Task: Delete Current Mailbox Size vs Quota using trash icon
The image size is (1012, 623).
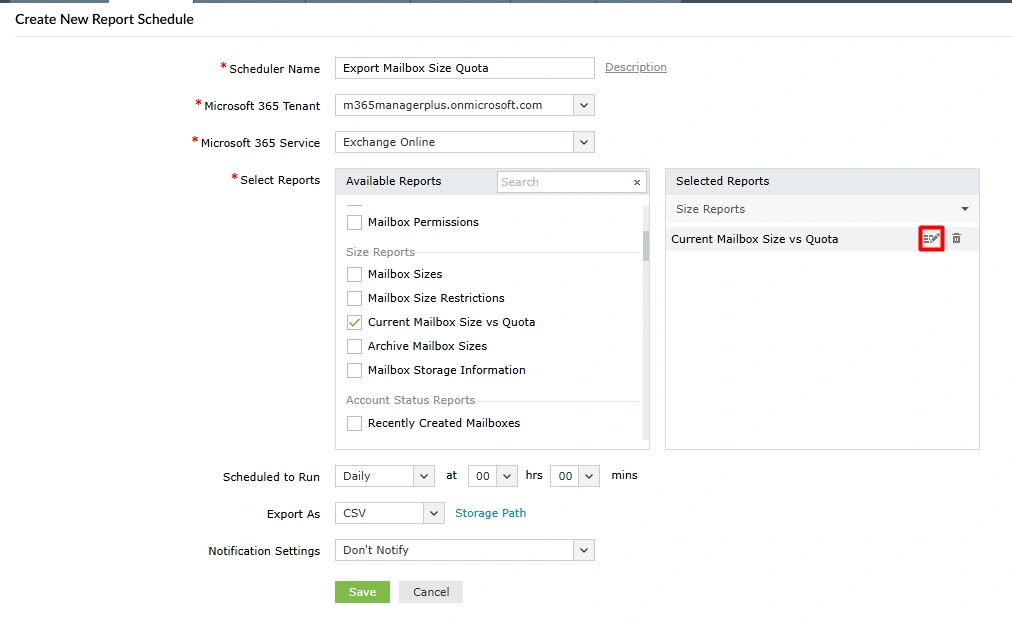Action: 957,239
